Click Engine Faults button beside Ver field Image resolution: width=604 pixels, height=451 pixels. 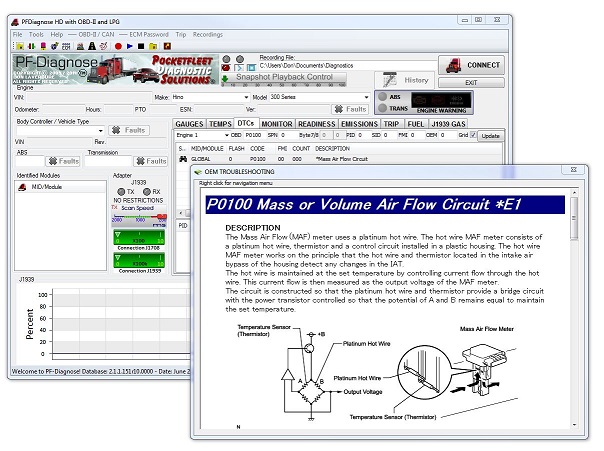point(350,109)
